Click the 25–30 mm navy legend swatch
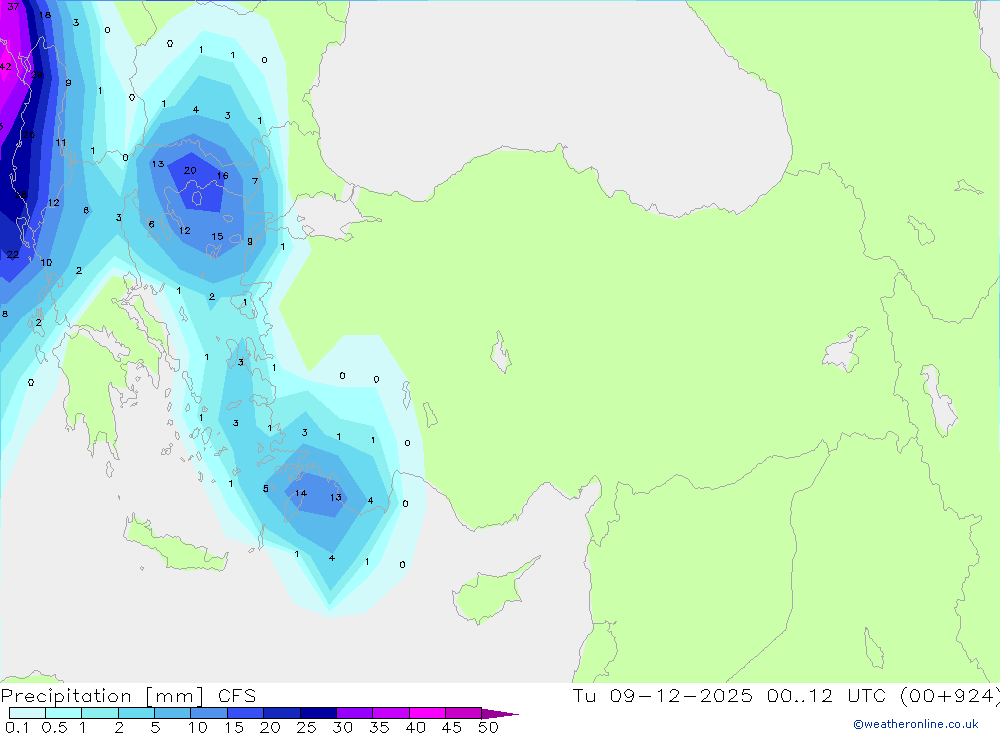 [x=318, y=713]
